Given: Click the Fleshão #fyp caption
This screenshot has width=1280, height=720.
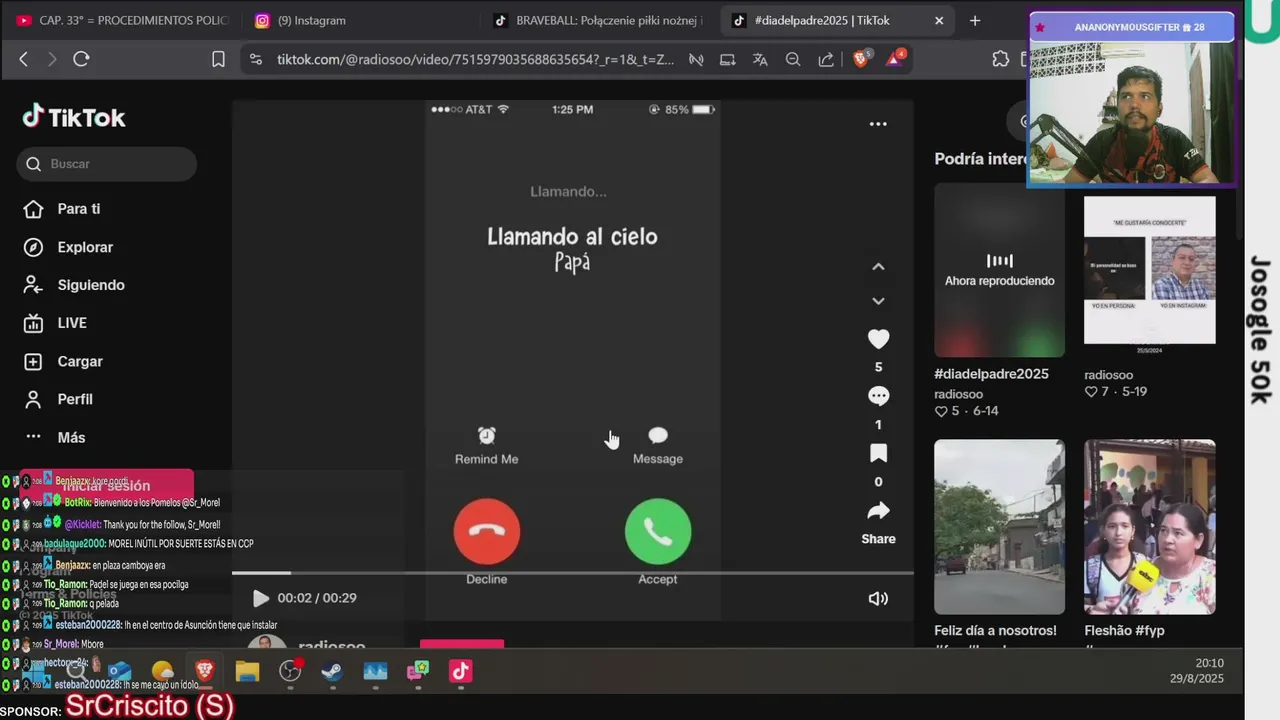Looking at the screenshot, I should coord(1124,631).
